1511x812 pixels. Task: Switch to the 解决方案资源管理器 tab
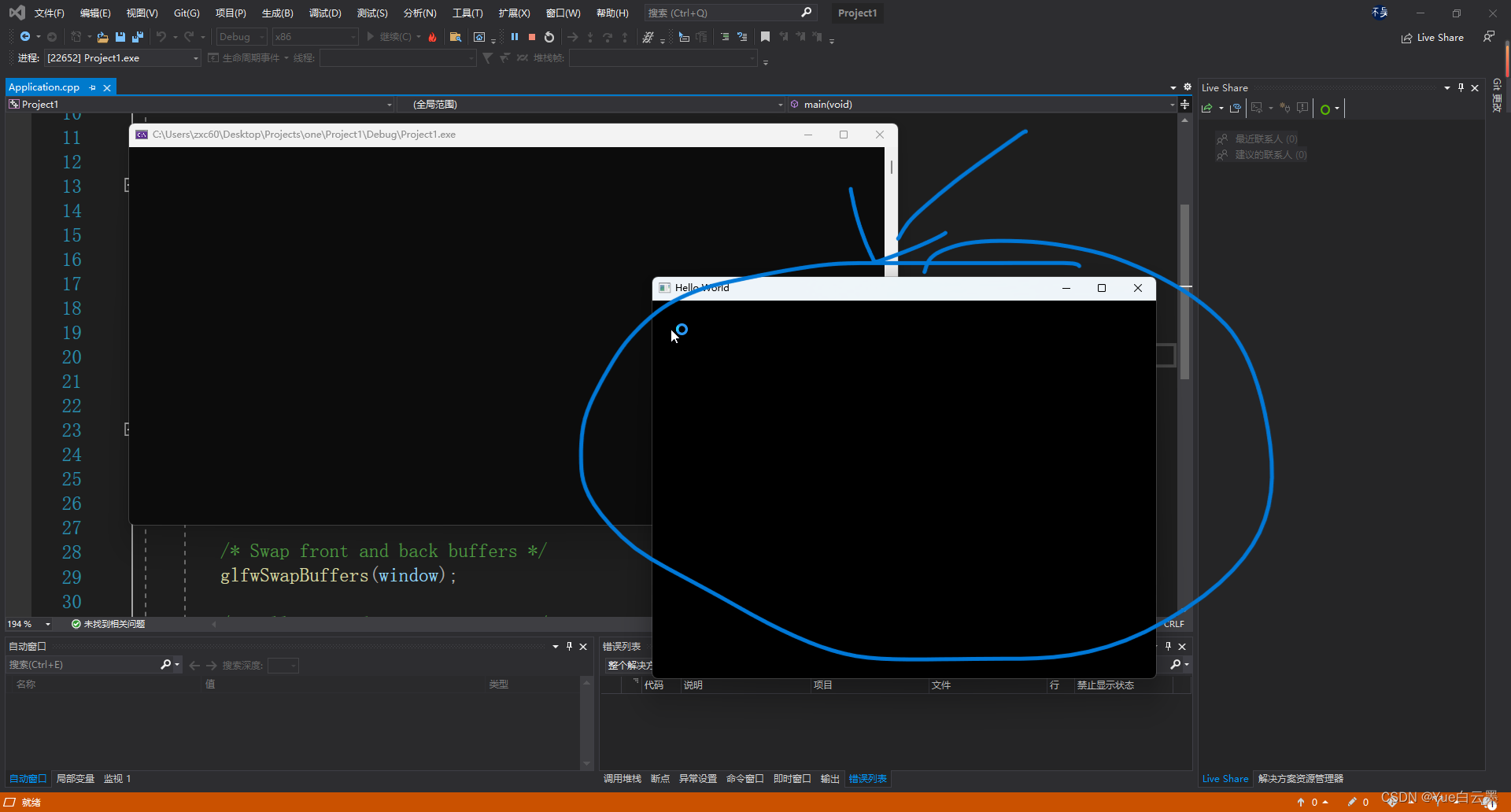1300,779
